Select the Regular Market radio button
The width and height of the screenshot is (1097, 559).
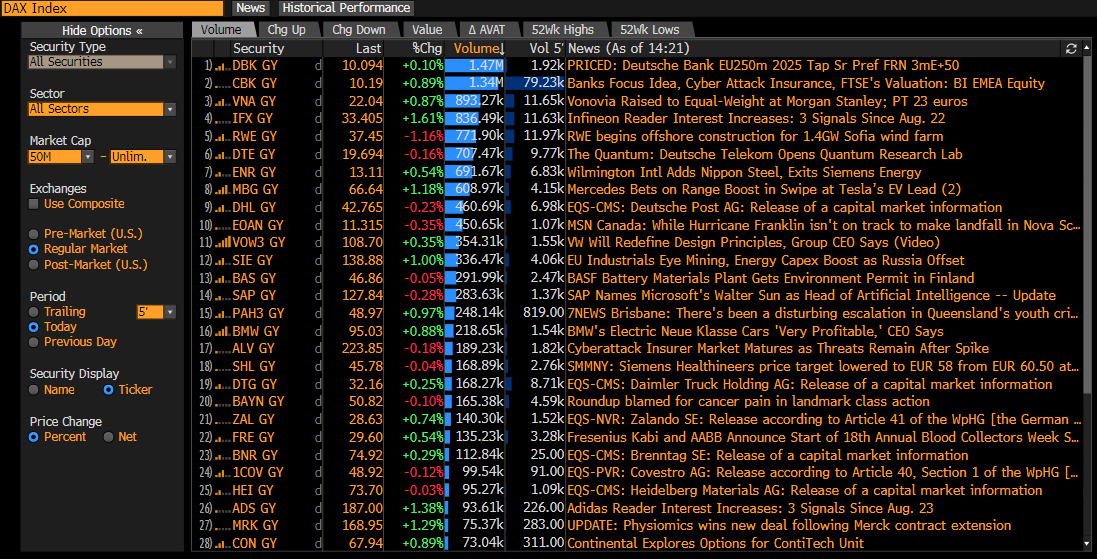coord(33,249)
